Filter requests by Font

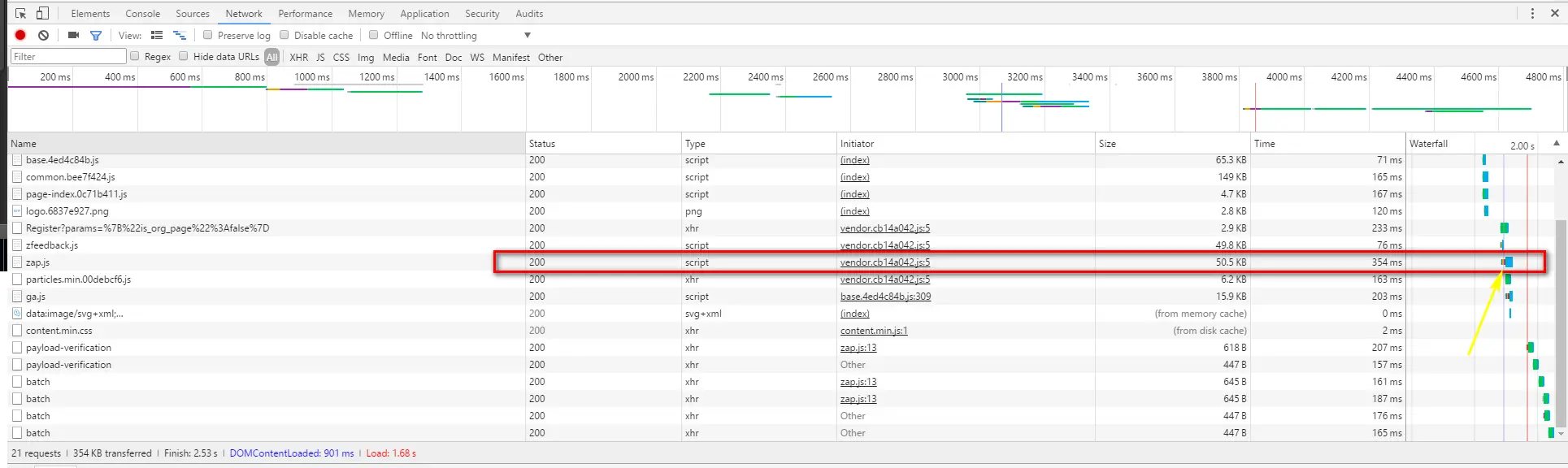coord(428,58)
